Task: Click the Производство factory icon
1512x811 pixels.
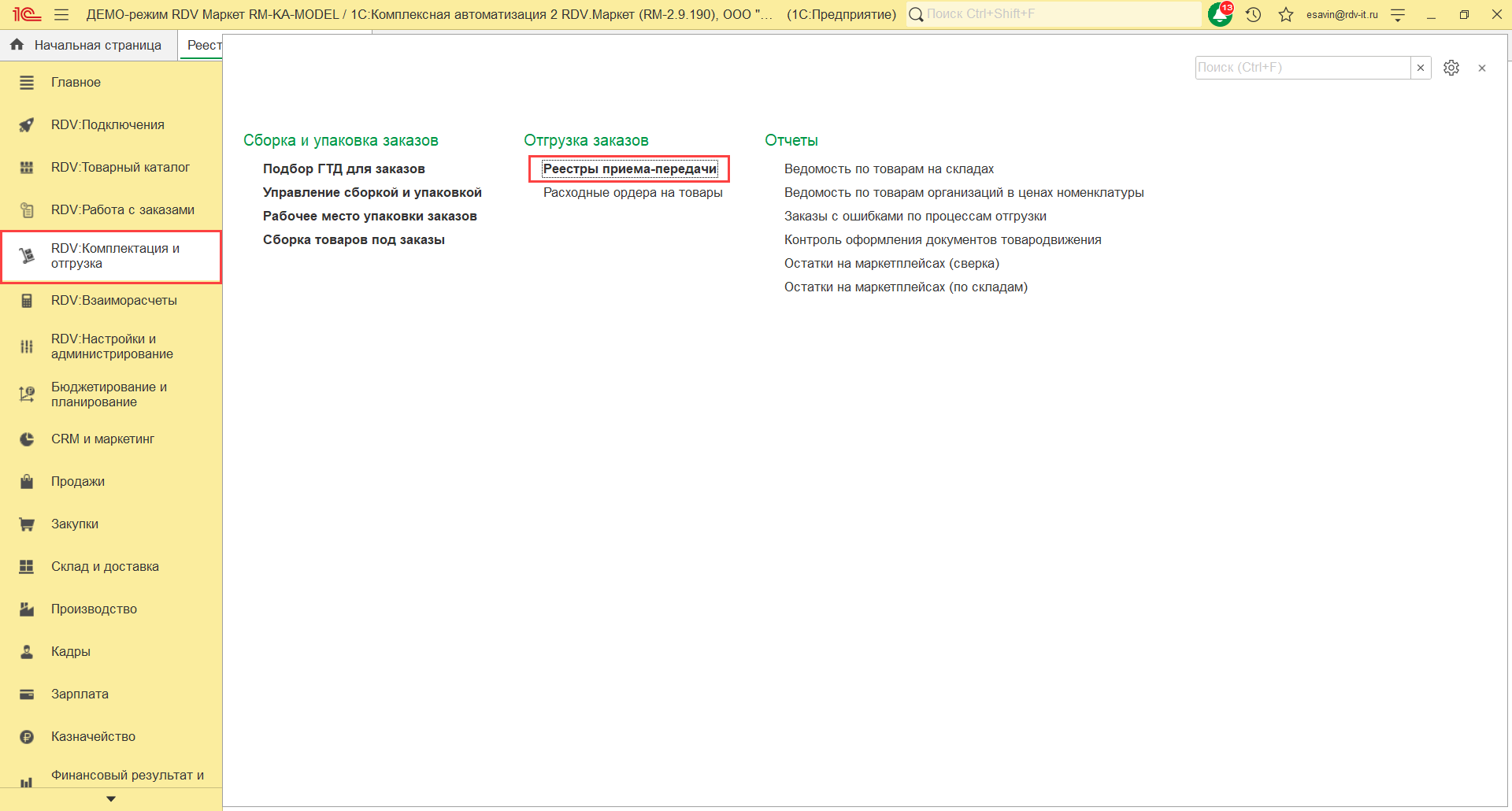Action: pos(27,609)
